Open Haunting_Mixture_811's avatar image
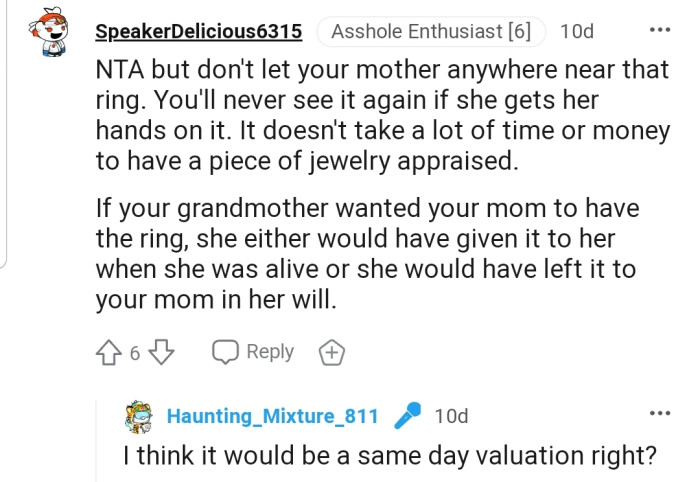 coord(138,416)
